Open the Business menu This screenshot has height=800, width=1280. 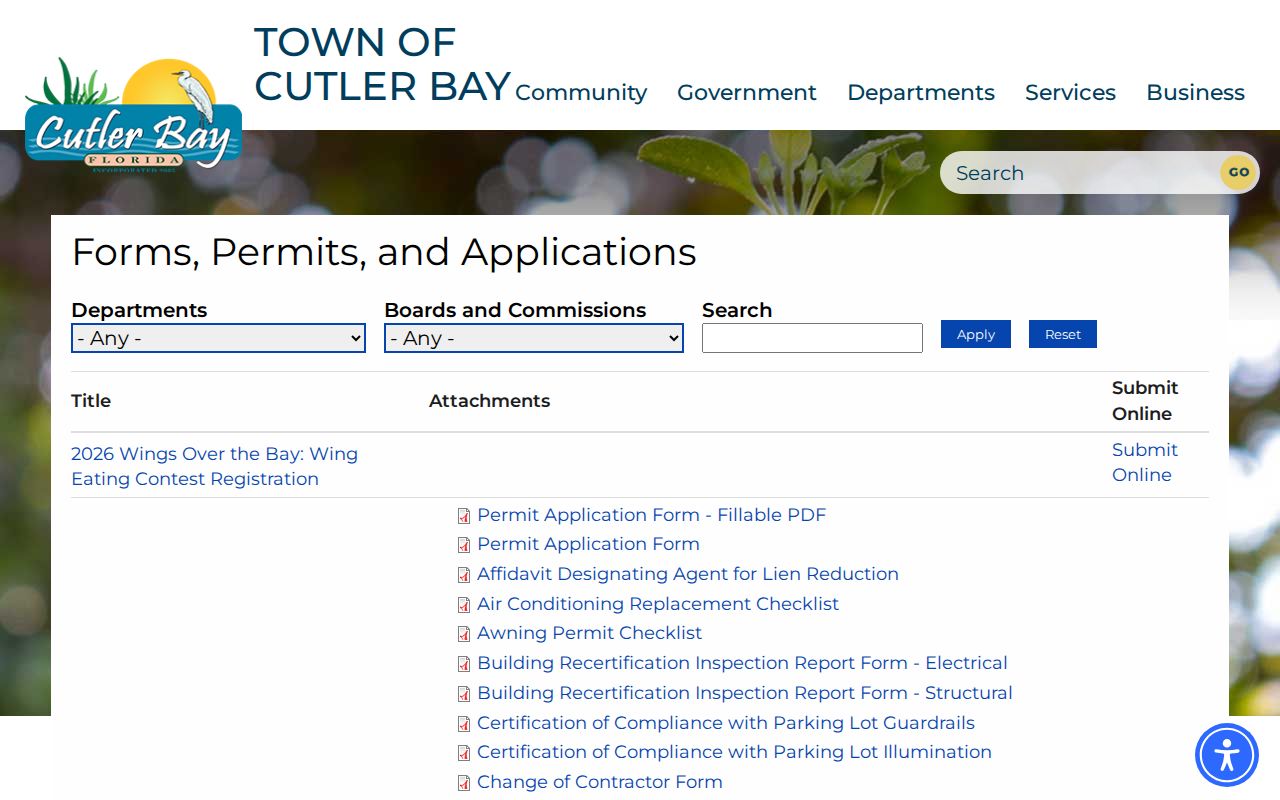coord(1195,92)
